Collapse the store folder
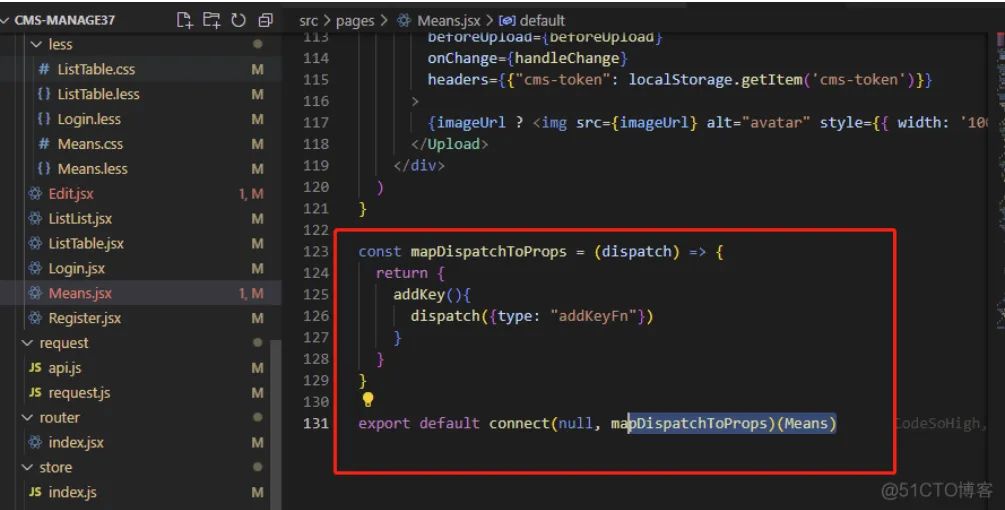The width and height of the screenshot is (1005, 510). (28, 468)
